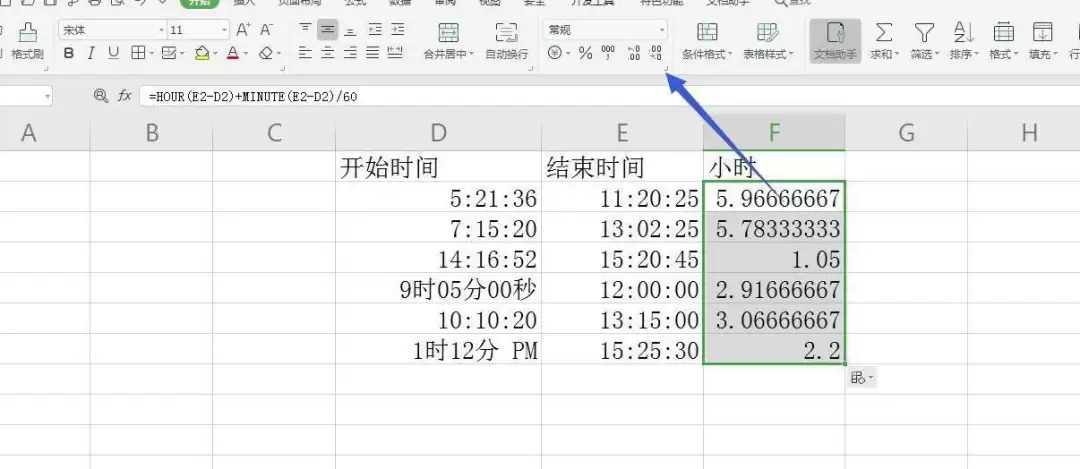
Task: Apply currency format with the ¥ icon
Action: (x=555, y=53)
